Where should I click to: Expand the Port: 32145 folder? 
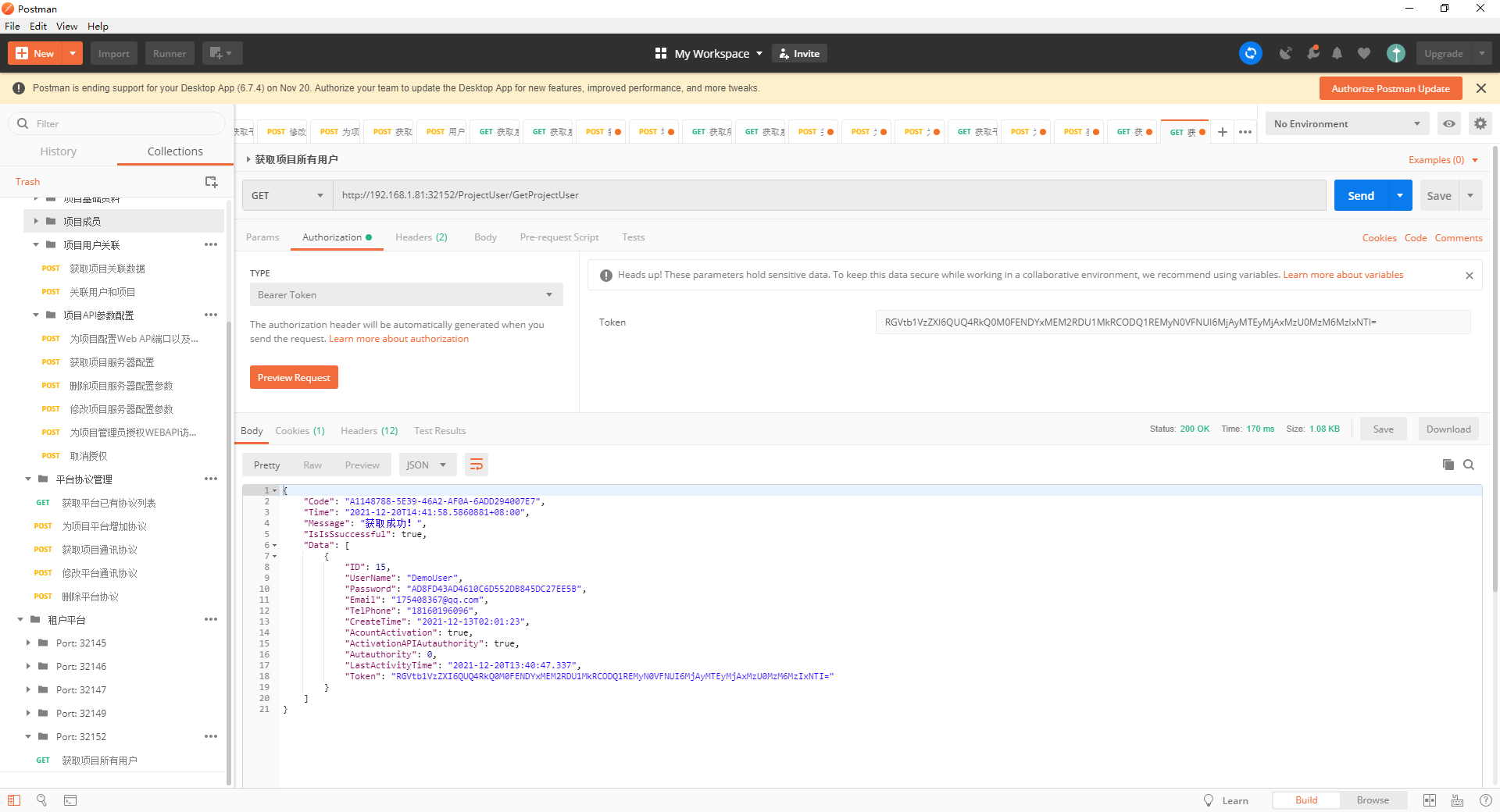(29, 643)
